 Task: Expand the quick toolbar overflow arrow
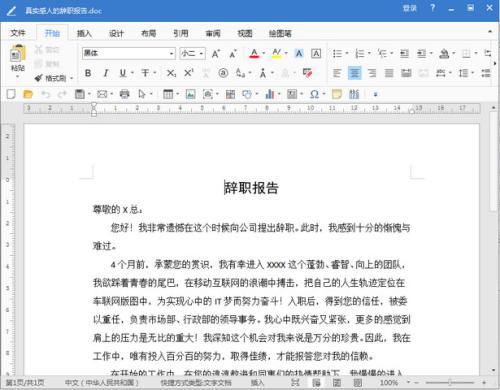375,95
